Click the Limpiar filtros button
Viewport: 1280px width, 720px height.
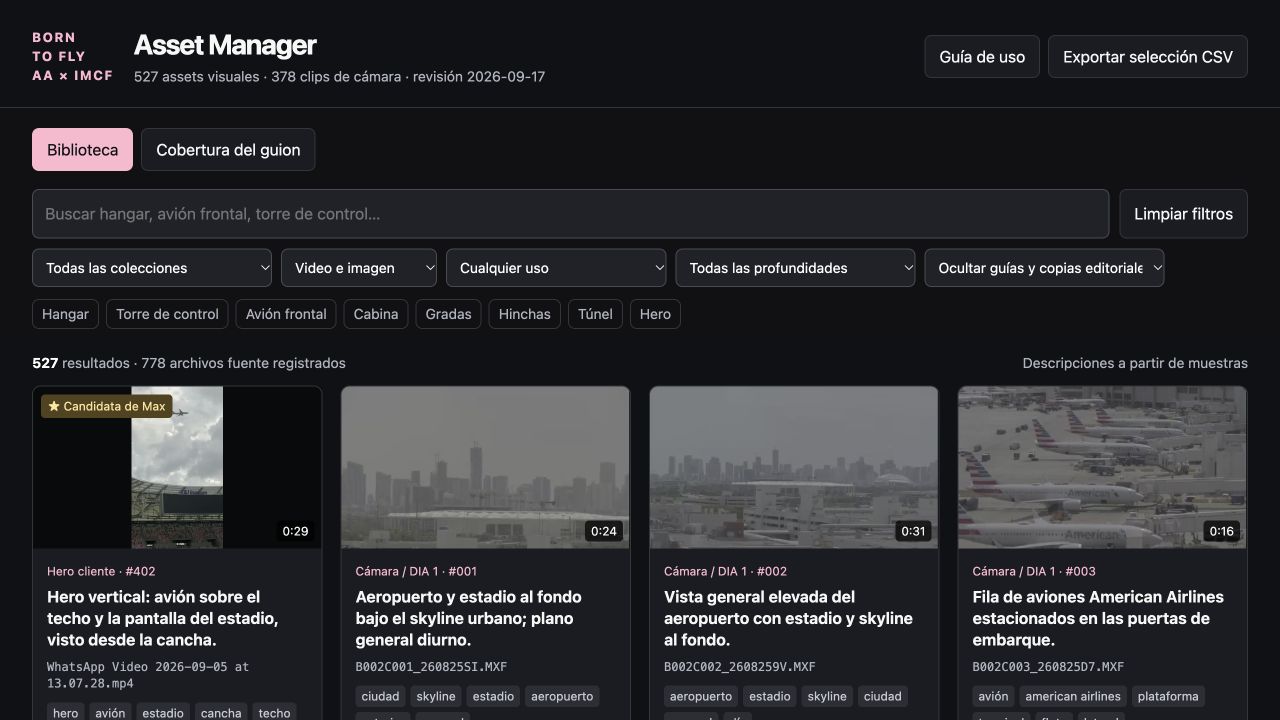pos(1183,214)
